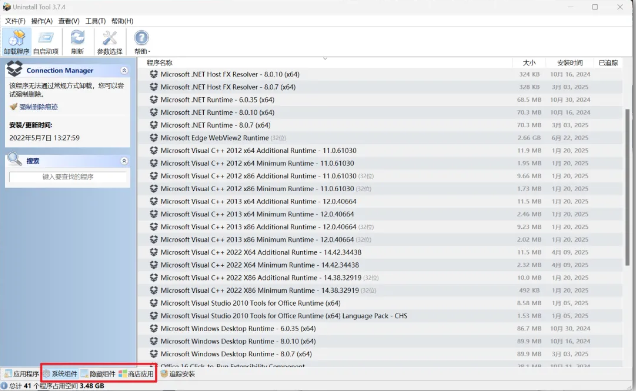Click the info icon in the status bar
This screenshot has height=391, width=636.
click(4, 386)
